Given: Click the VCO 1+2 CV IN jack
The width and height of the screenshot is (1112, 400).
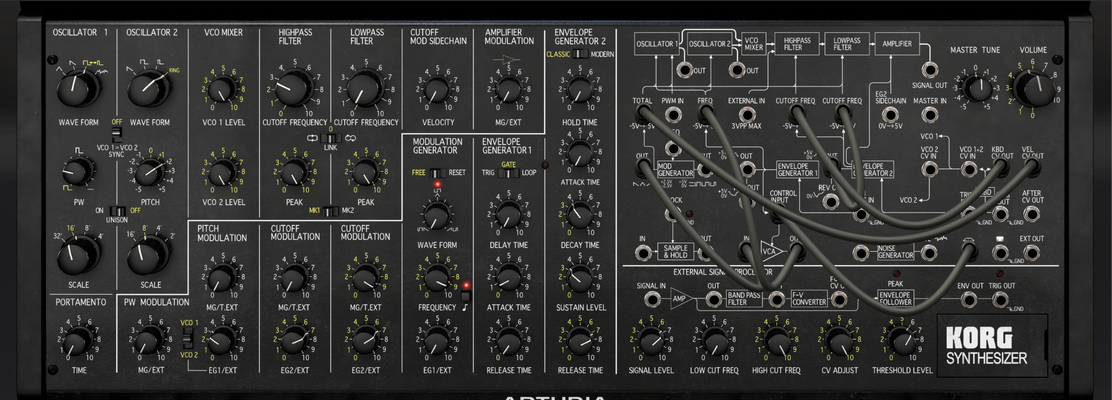Looking at the screenshot, I should pos(967,169).
